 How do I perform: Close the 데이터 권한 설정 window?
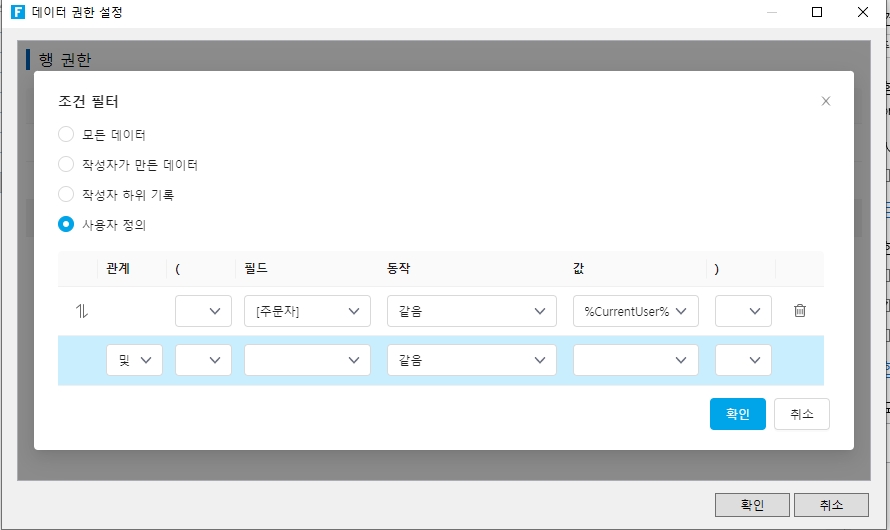(862, 13)
